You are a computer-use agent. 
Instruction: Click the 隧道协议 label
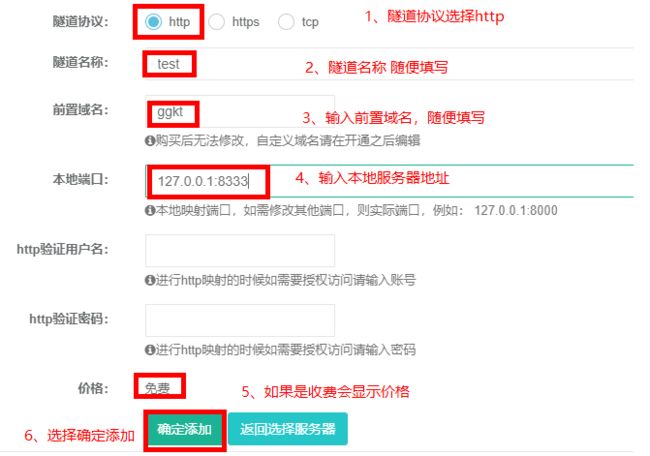(80, 21)
